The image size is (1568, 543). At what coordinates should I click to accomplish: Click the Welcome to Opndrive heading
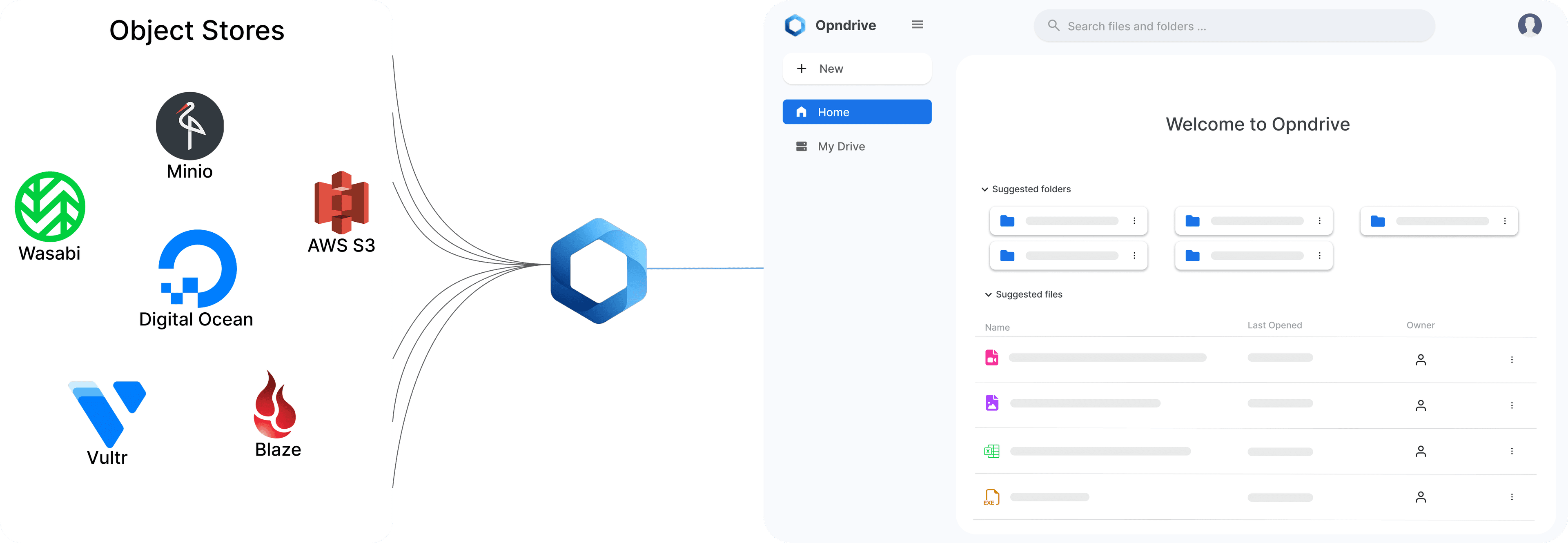click(1258, 124)
